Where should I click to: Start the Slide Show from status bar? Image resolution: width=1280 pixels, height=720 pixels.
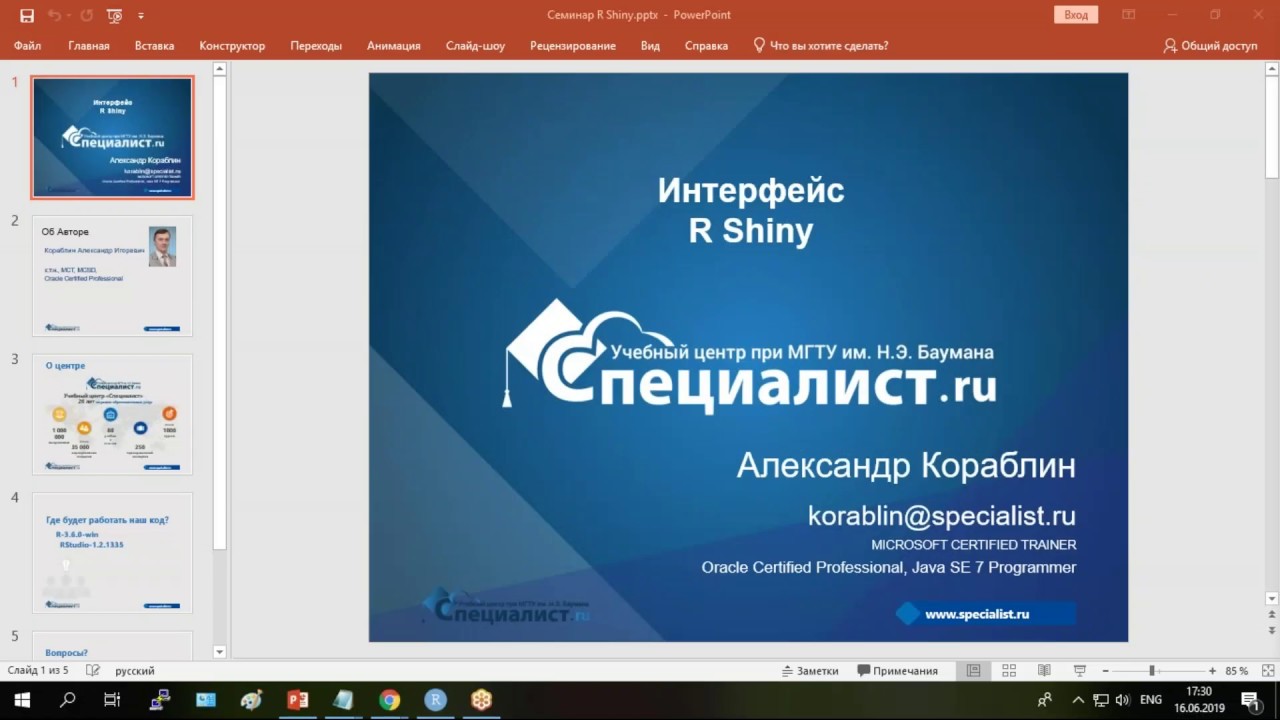(1080, 671)
